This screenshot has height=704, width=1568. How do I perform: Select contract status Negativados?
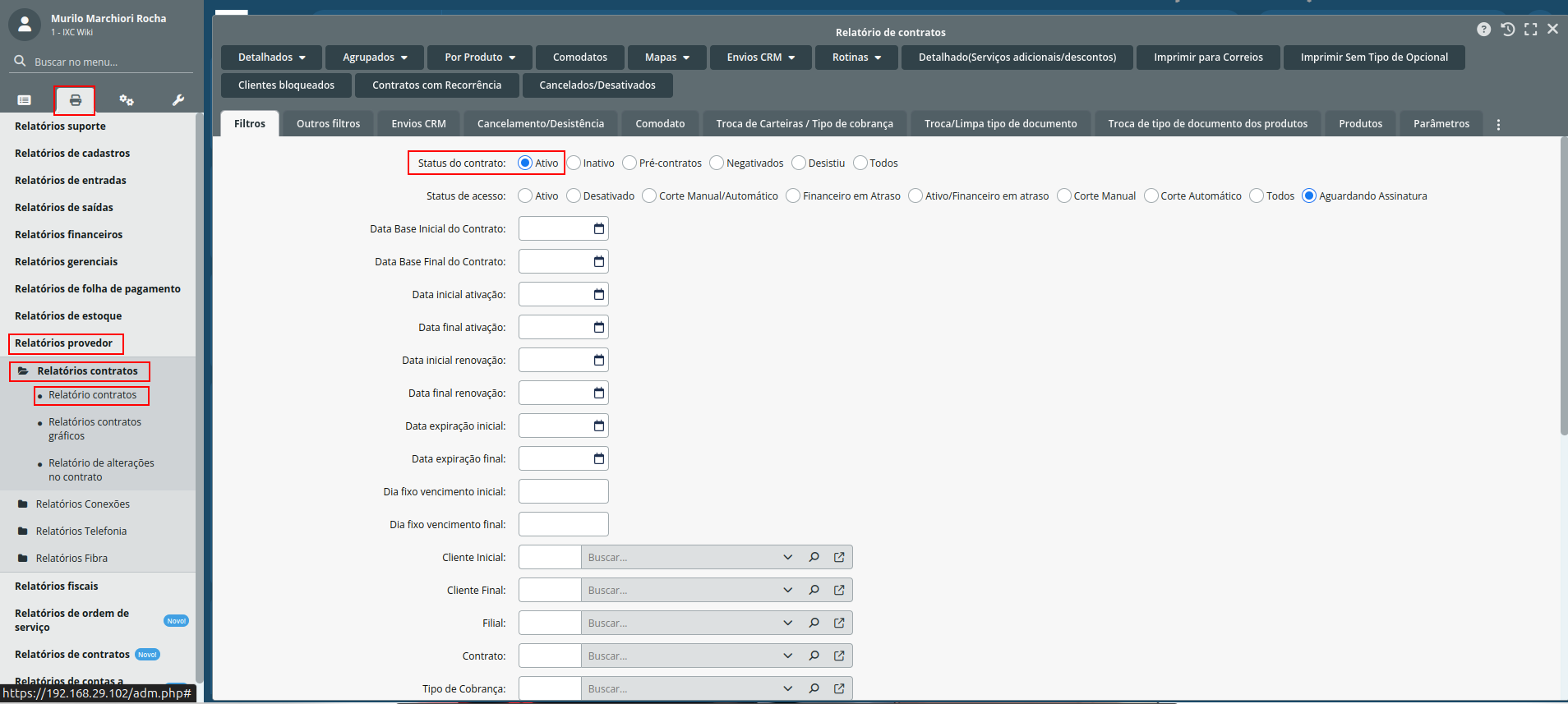pyautogui.click(x=717, y=163)
